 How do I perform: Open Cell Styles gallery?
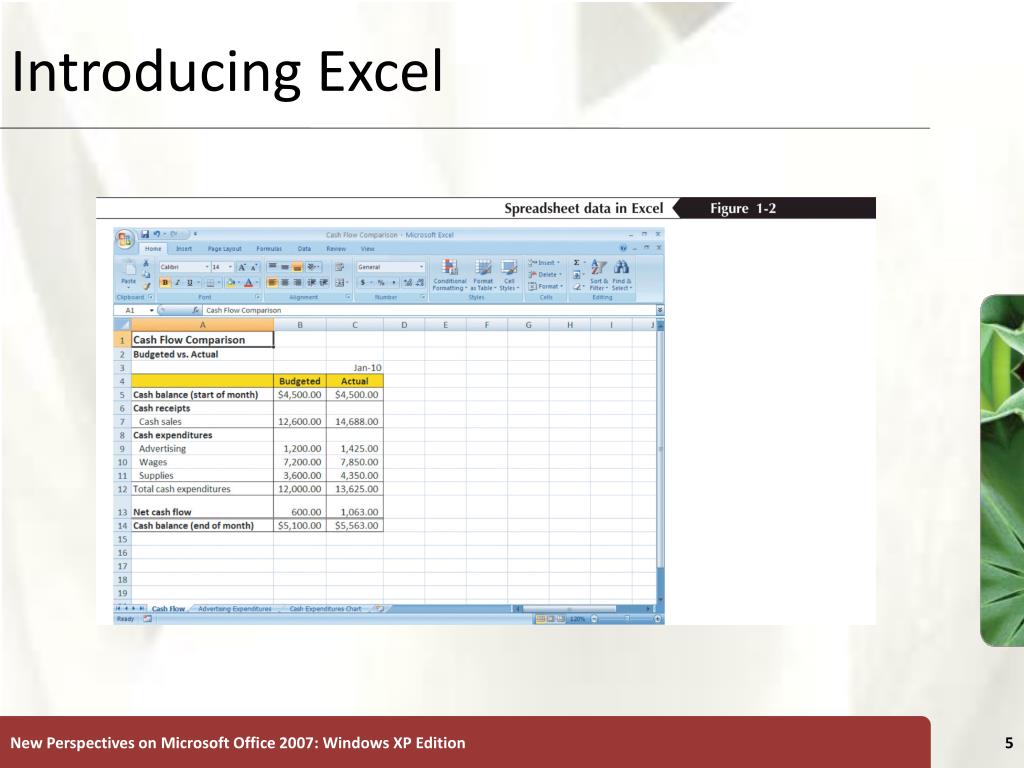click(509, 275)
